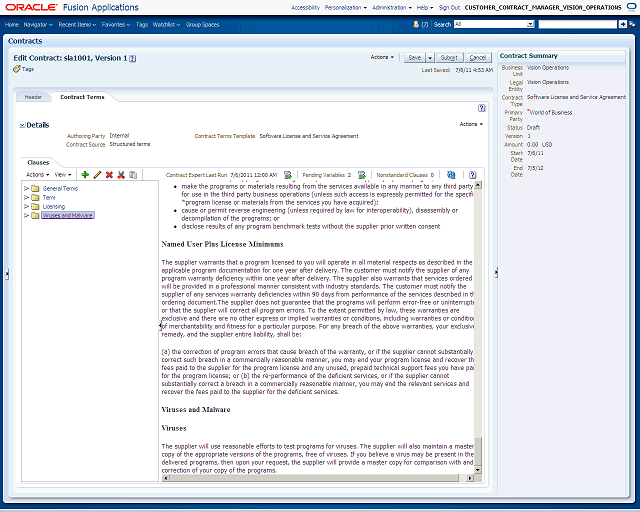Click the Named User Plus License Minimums heading
640x512 pixels.
click(x=222, y=244)
